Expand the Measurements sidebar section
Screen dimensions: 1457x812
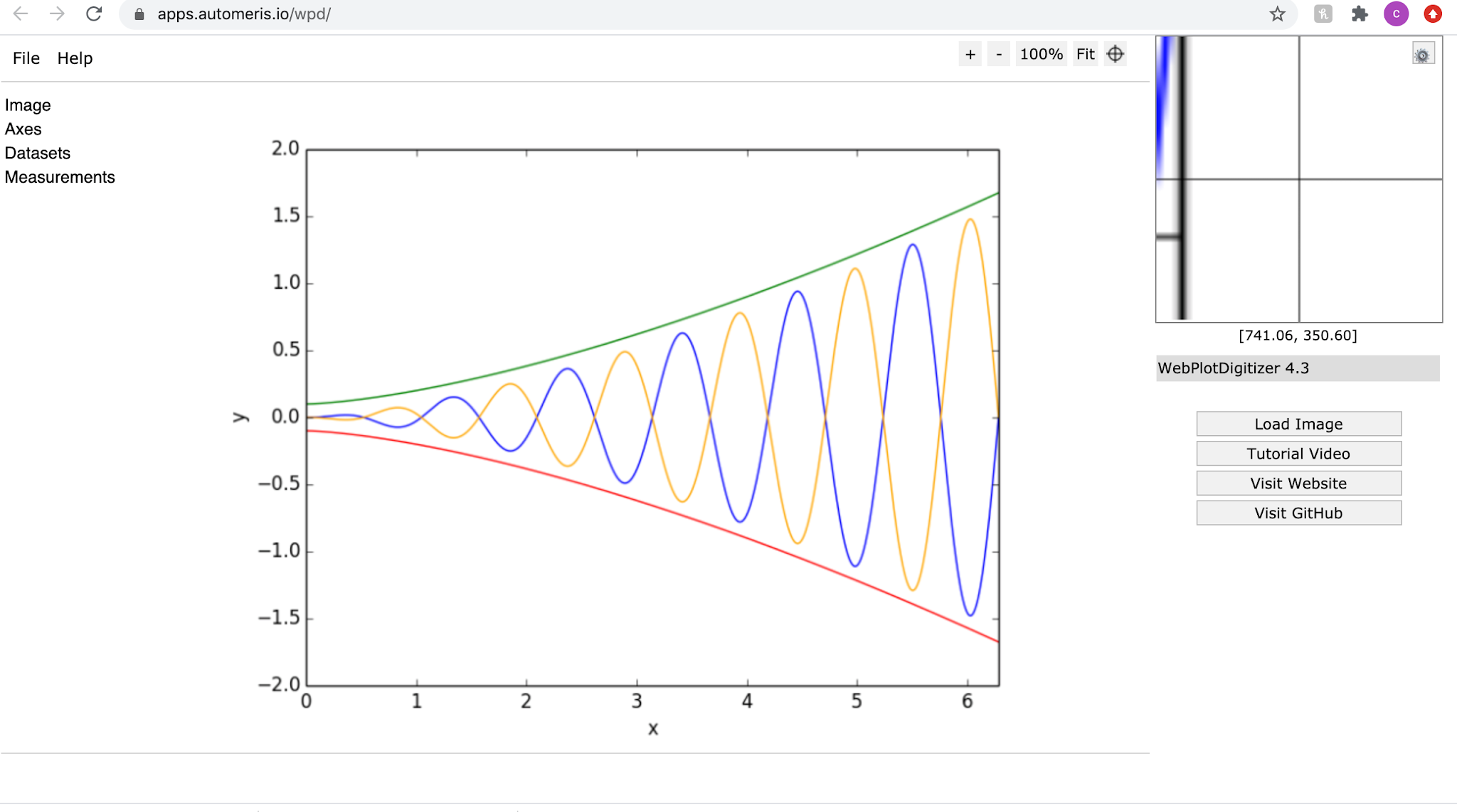(60, 177)
